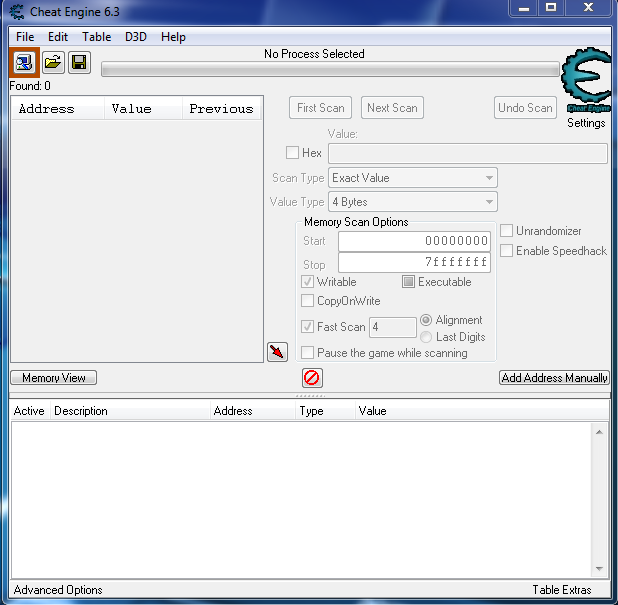Open the Scan Type dropdown
The height and width of the screenshot is (605, 618).
413,178
